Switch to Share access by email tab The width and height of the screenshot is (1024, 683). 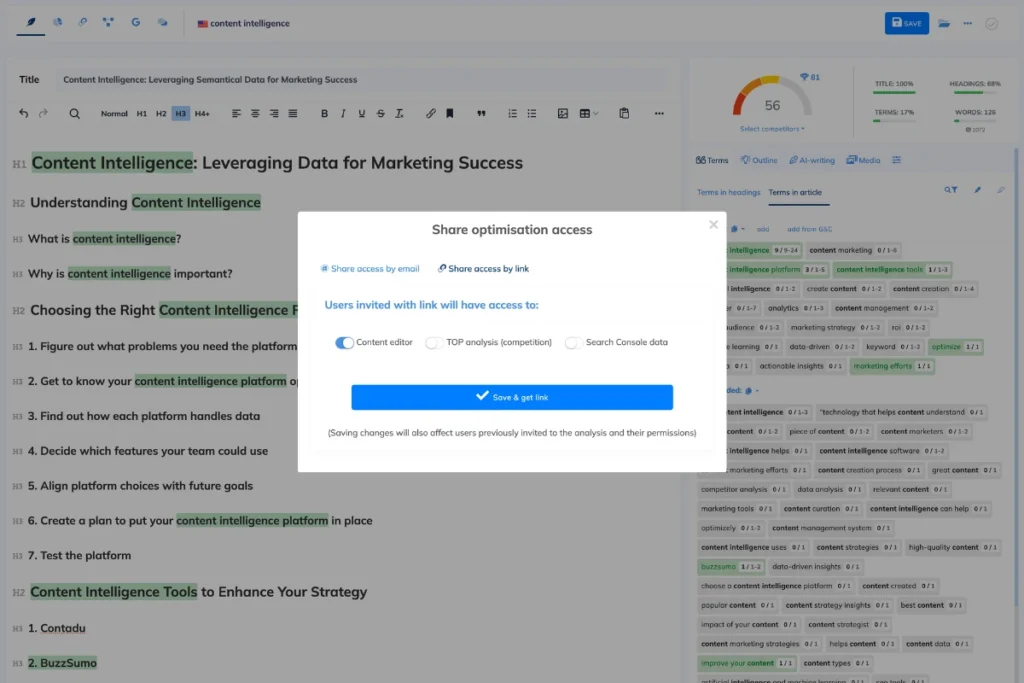click(x=370, y=269)
